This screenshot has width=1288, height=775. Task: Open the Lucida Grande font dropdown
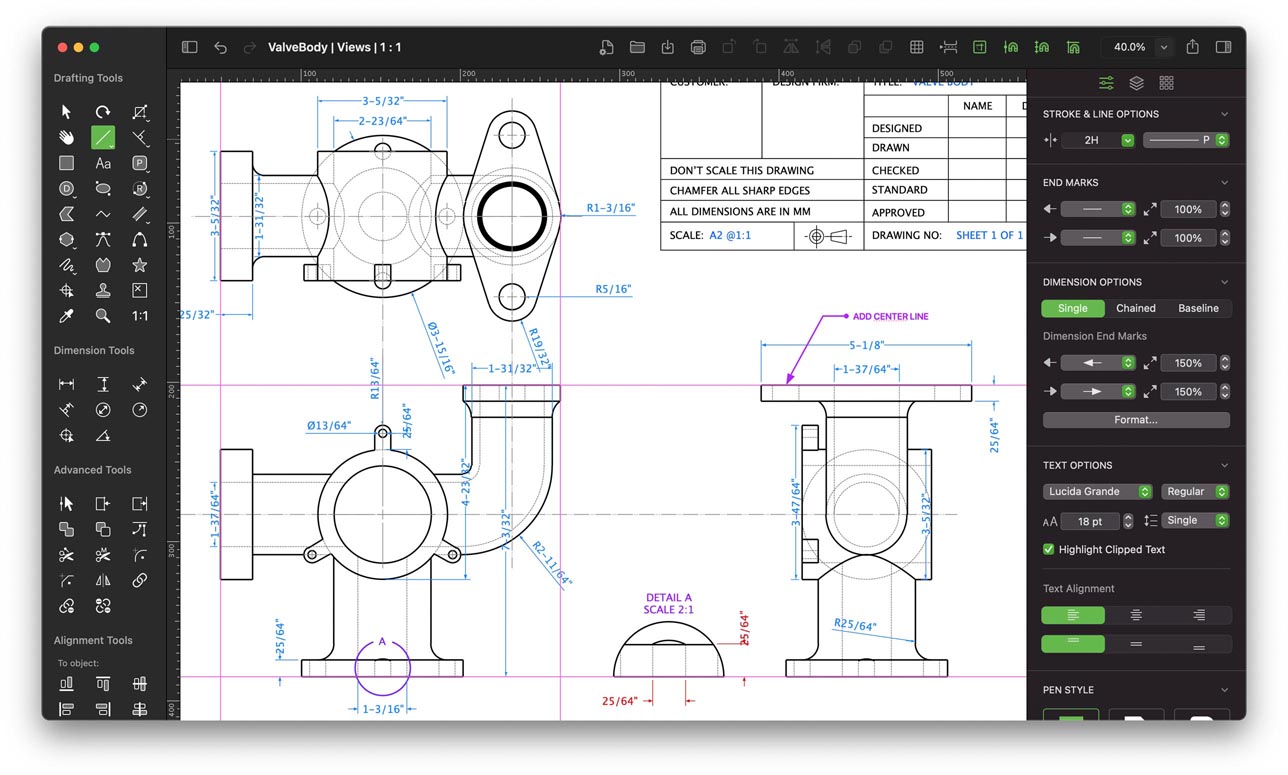pyautogui.click(x=1097, y=491)
